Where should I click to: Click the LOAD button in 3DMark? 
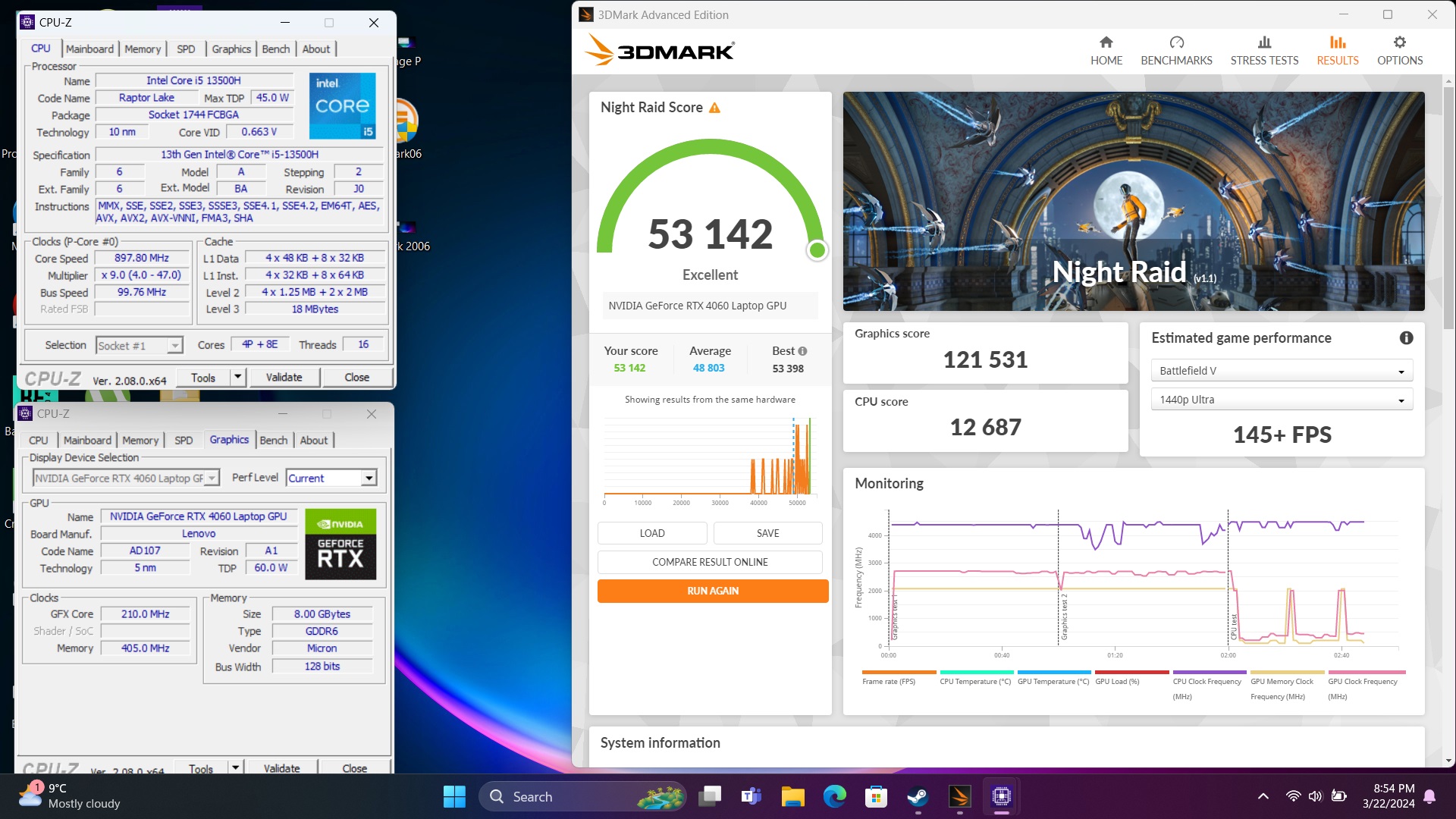(652, 533)
